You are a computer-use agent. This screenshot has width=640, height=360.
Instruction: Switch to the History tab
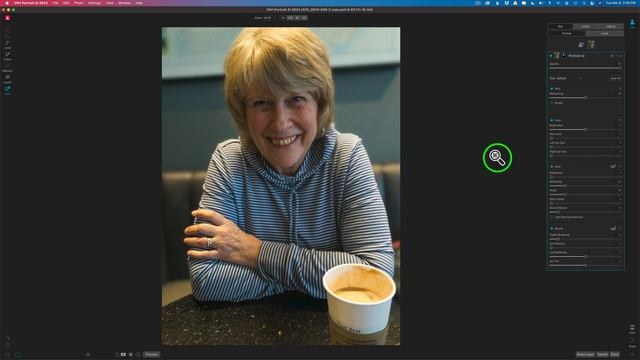611,27
